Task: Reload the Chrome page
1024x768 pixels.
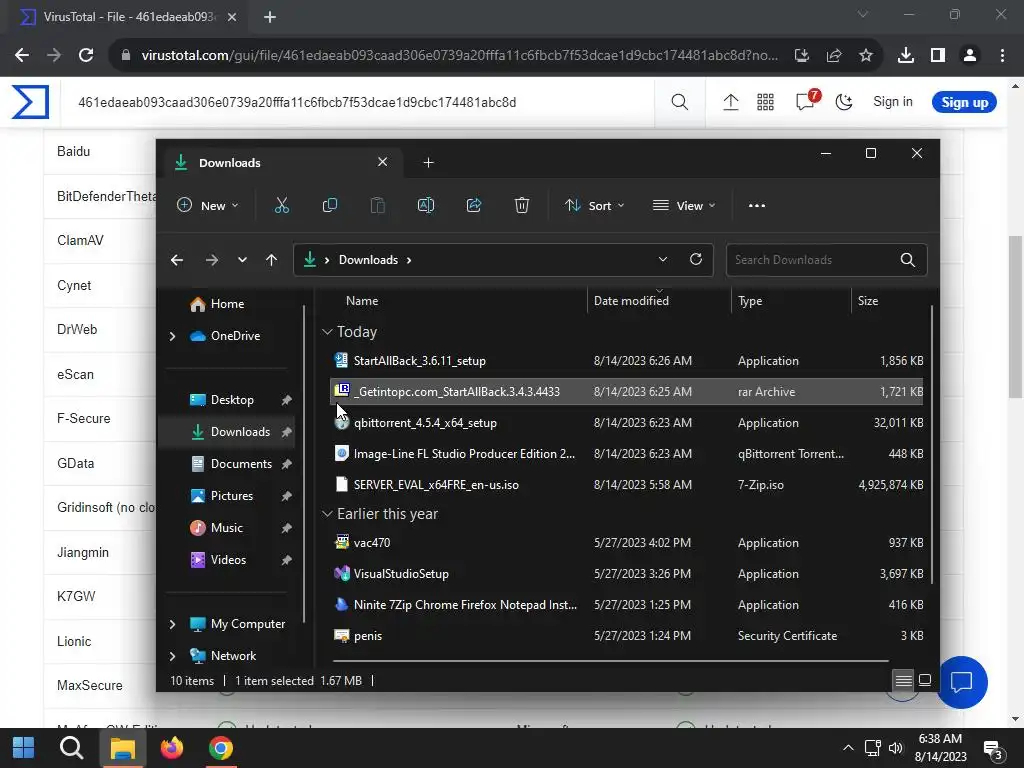Action: click(x=86, y=56)
